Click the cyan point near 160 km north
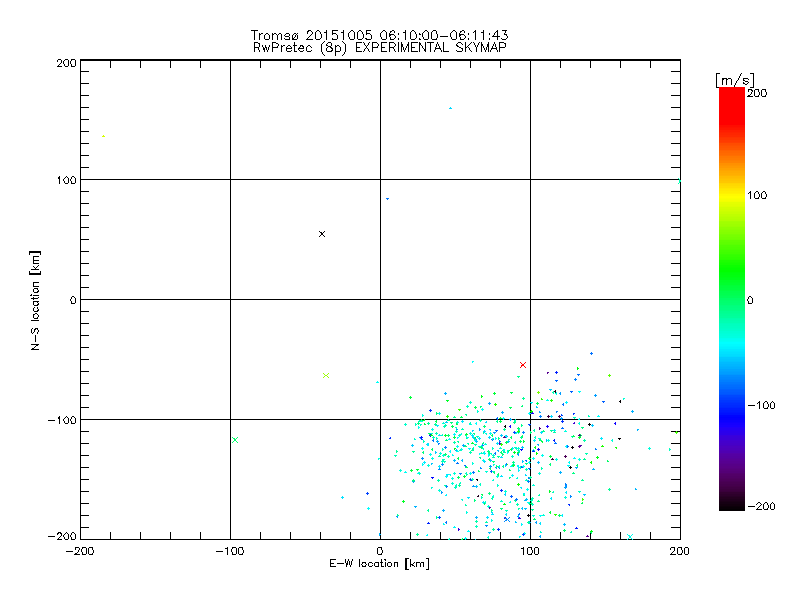Image resolution: width=800 pixels, height=600 pixels. pyautogui.click(x=450, y=108)
